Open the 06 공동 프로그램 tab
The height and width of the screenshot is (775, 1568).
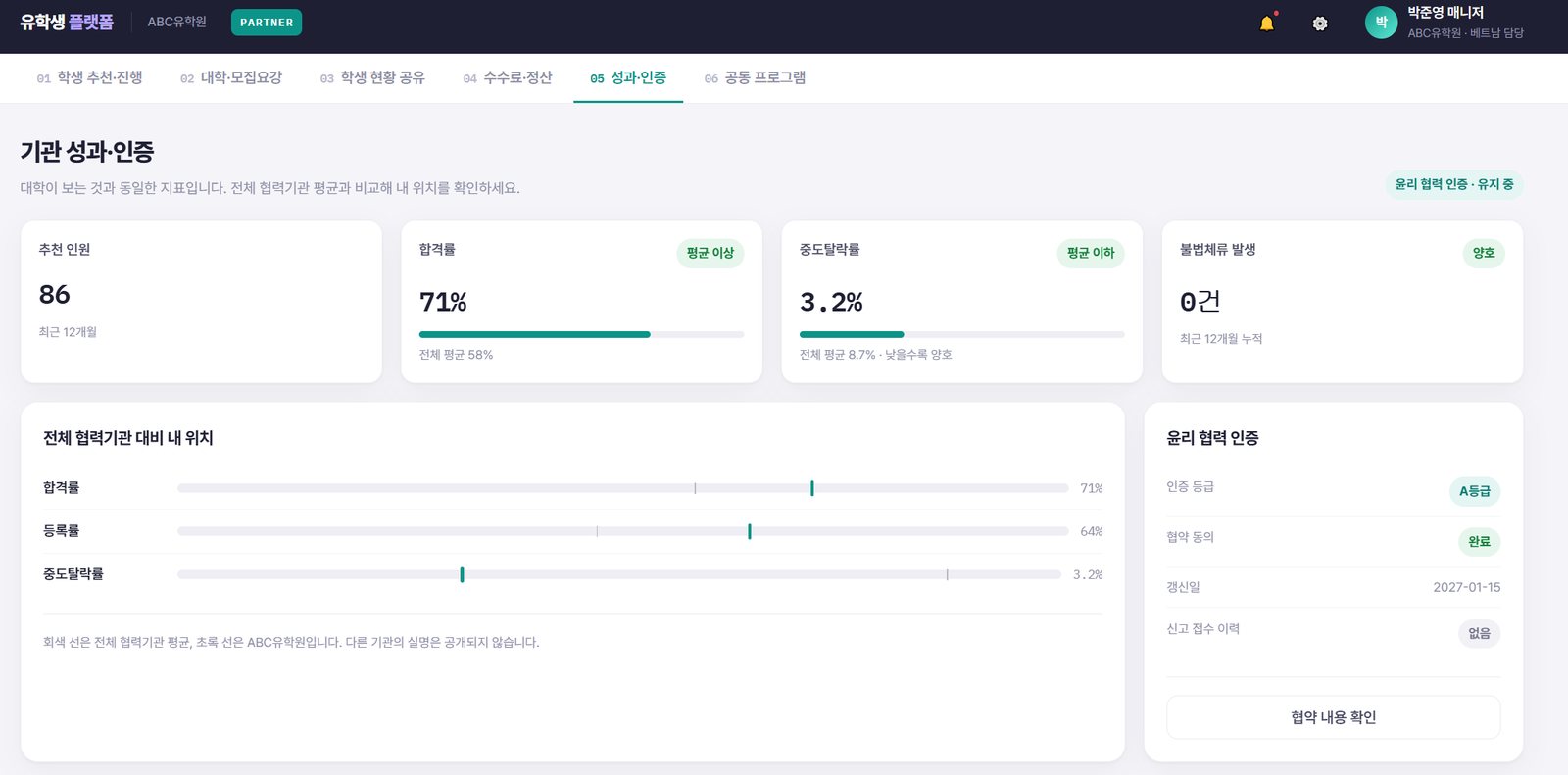click(x=755, y=77)
